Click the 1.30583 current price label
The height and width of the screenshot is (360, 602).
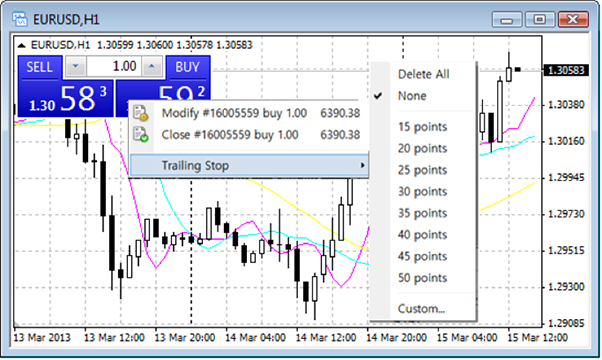[x=566, y=70]
